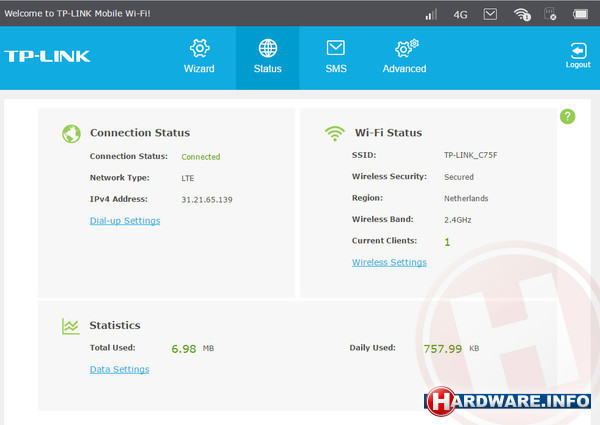
Task: Click the Daily Used value '757.99'
Action: pyautogui.click(x=443, y=349)
